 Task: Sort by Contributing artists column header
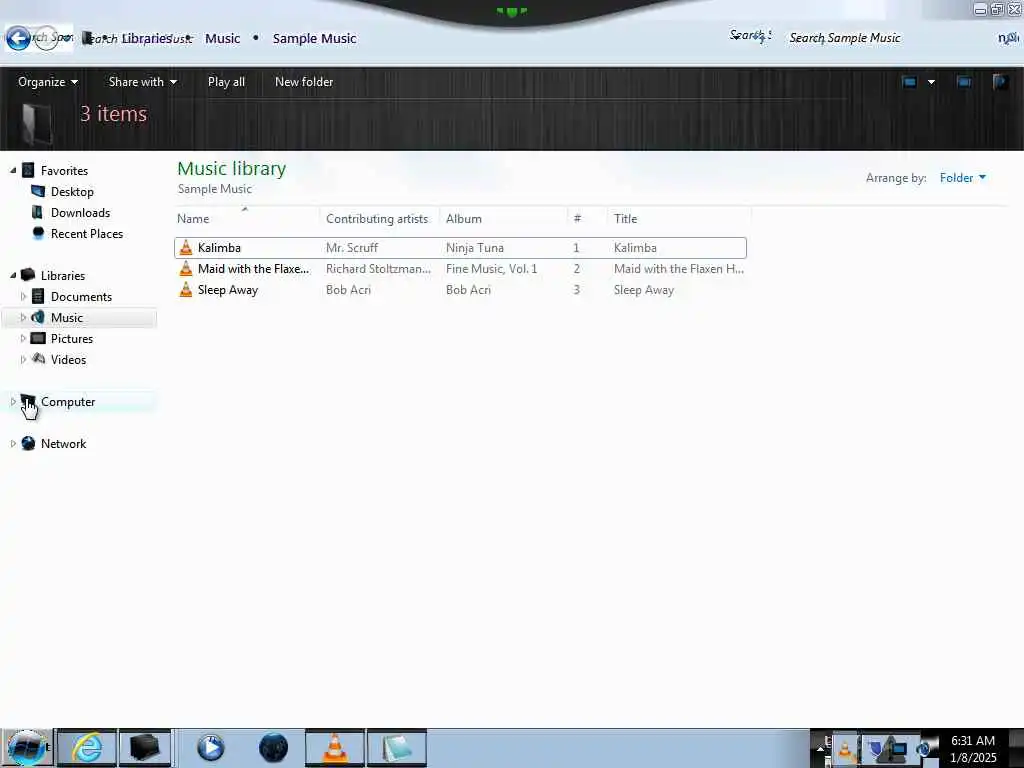click(x=379, y=219)
